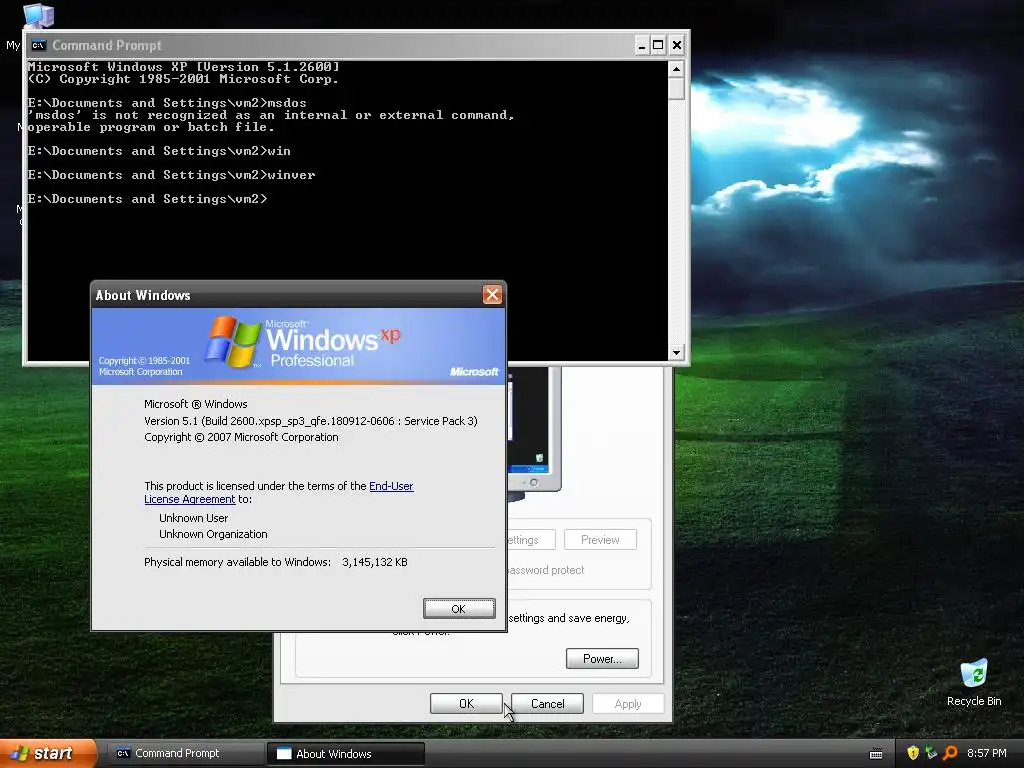Click the monitor preview in Display Properties
The width and height of the screenshot is (1024, 768).
(534, 431)
